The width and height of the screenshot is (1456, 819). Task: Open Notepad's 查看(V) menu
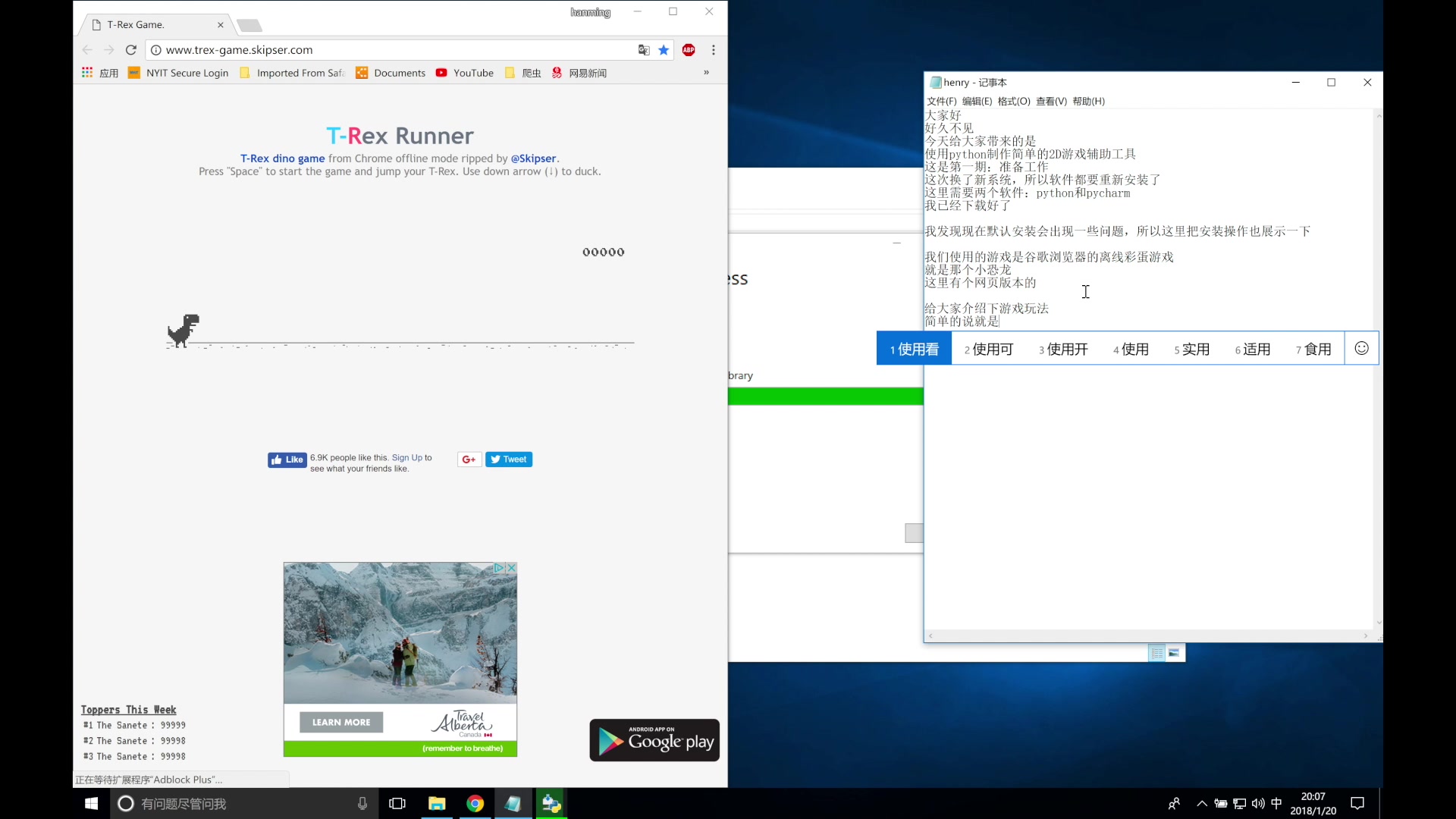tap(1051, 101)
